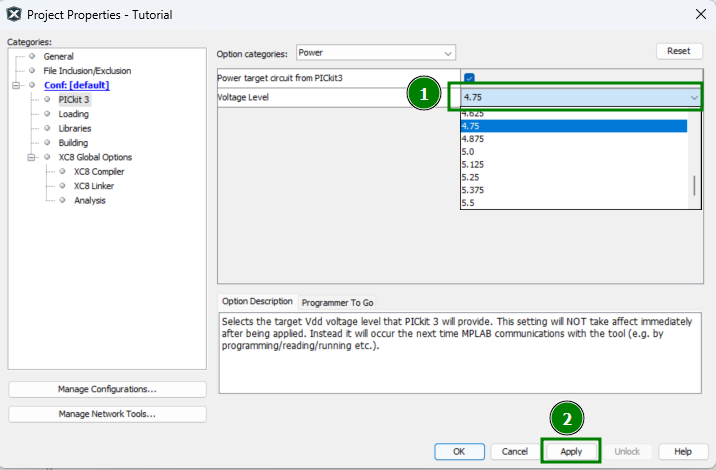This screenshot has height=470, width=716.
Task: Select XC8 Global Options item
Action: point(95,157)
